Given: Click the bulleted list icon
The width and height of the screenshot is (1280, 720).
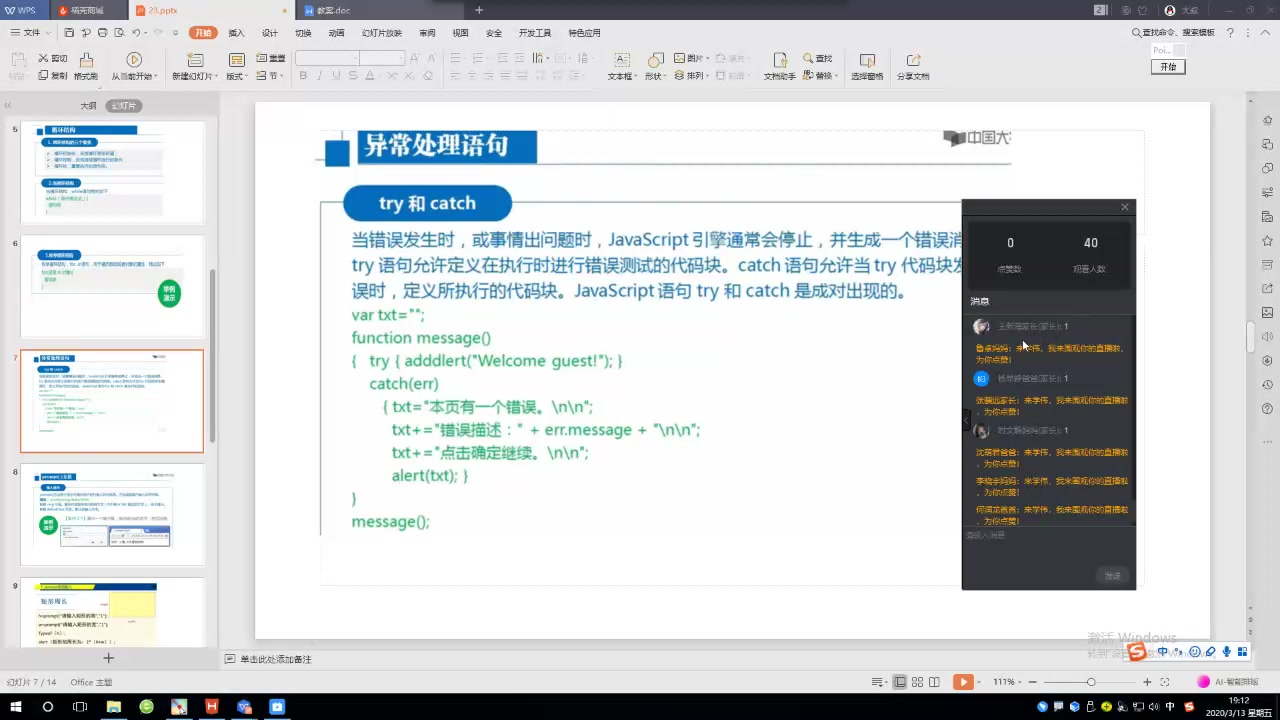Looking at the screenshot, I should coord(455,59).
